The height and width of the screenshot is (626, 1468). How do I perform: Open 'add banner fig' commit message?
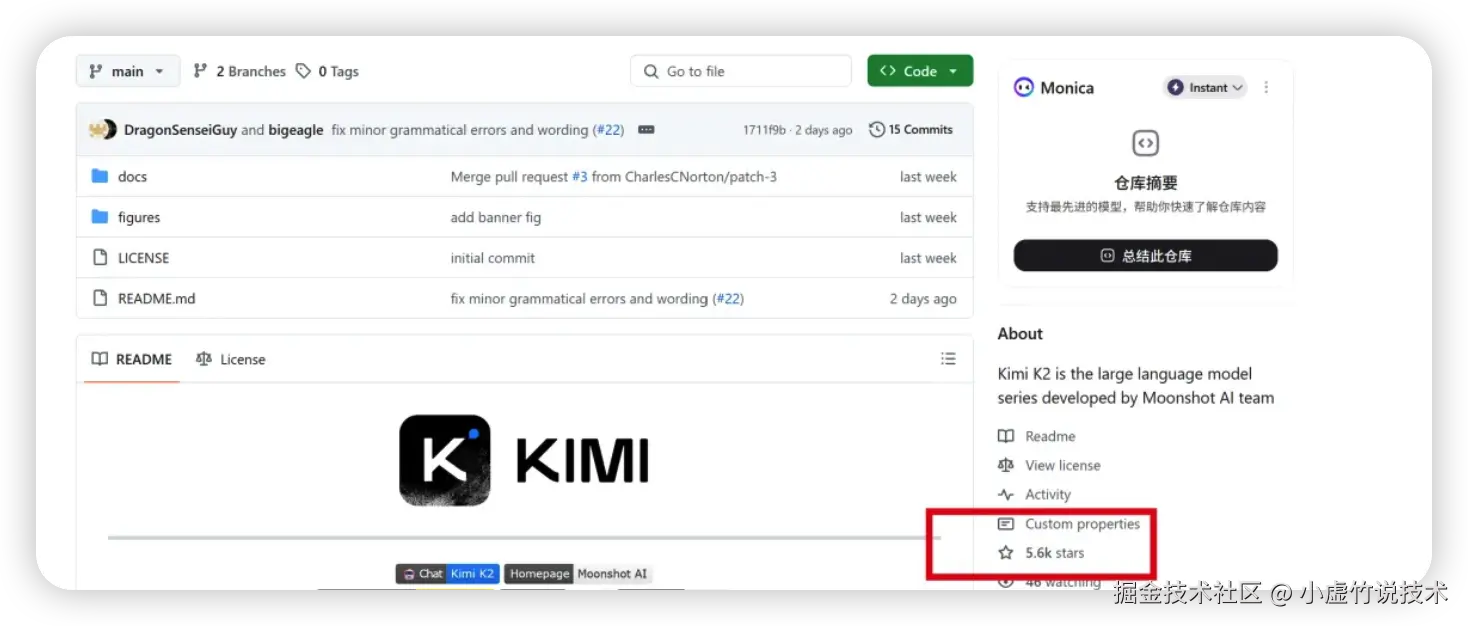pyautogui.click(x=496, y=218)
